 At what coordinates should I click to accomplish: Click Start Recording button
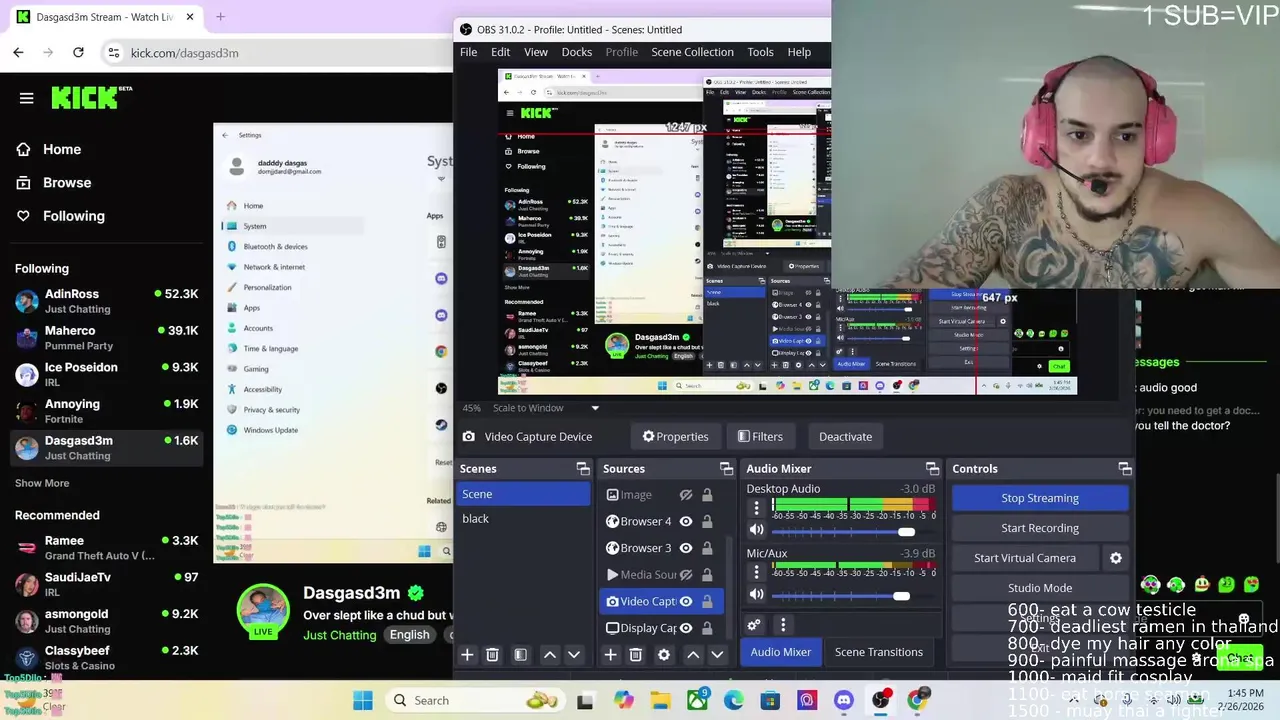tap(1040, 528)
